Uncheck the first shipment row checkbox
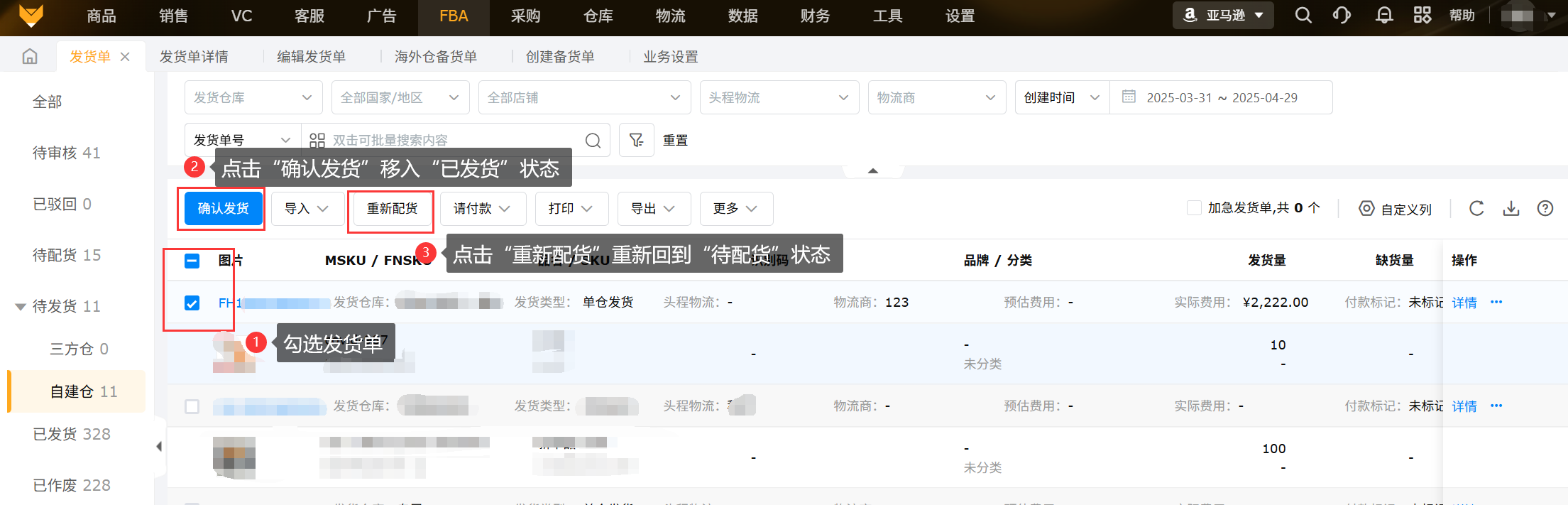The image size is (1568, 505). point(192,303)
